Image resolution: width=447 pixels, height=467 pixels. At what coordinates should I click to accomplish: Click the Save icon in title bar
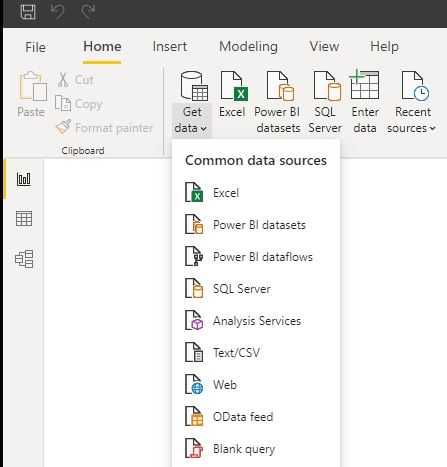pos(28,11)
